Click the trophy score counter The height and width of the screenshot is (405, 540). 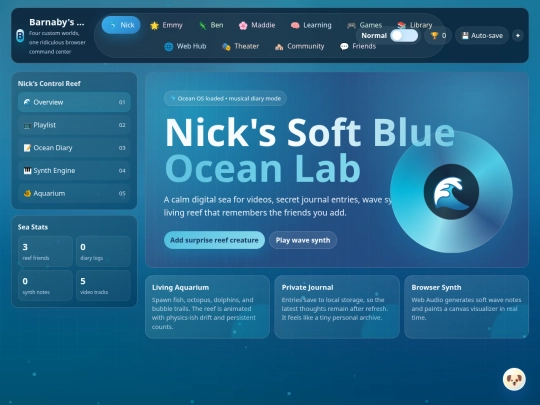(438, 35)
